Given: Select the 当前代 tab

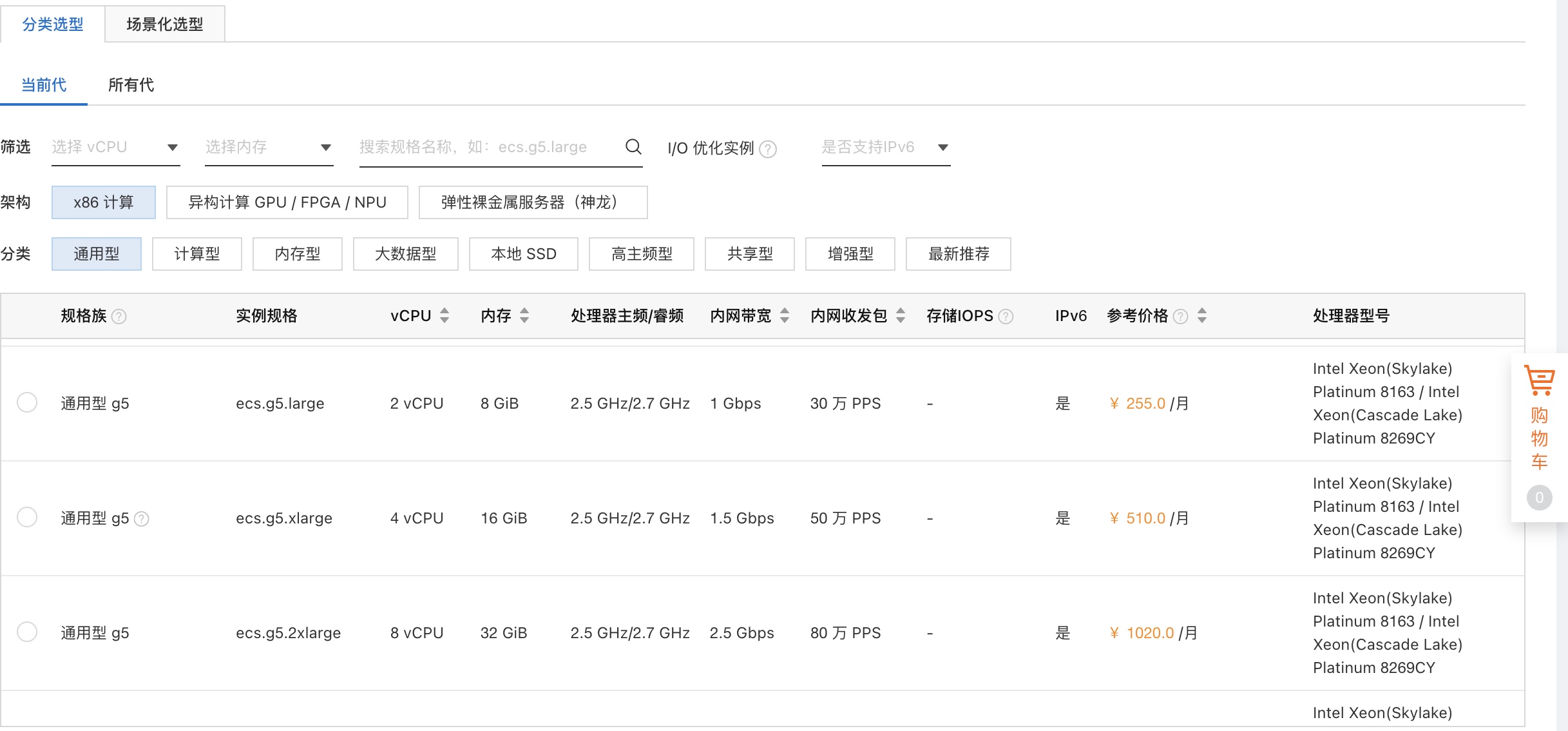Looking at the screenshot, I should pyautogui.click(x=44, y=85).
